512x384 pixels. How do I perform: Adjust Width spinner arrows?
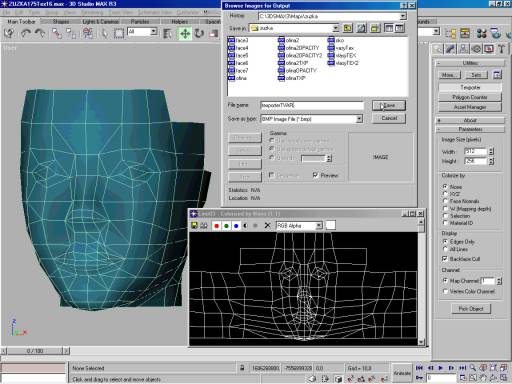pos(491,151)
